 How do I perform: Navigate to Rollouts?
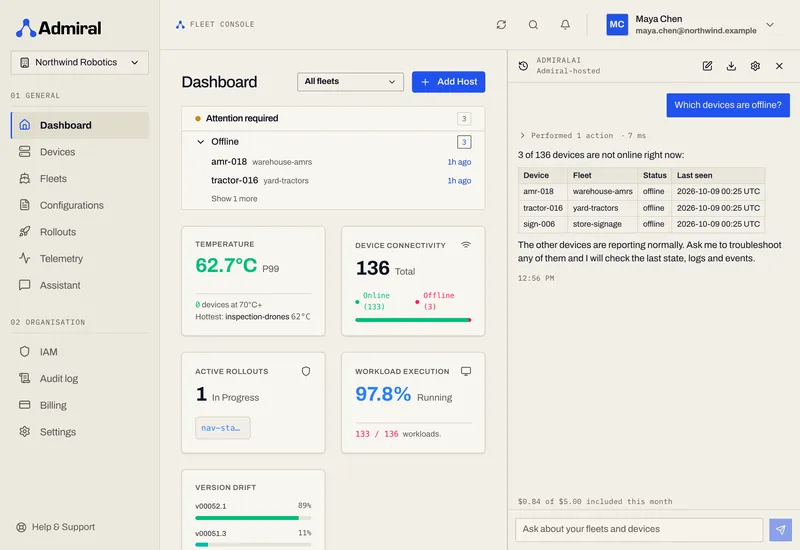(x=80, y=232)
